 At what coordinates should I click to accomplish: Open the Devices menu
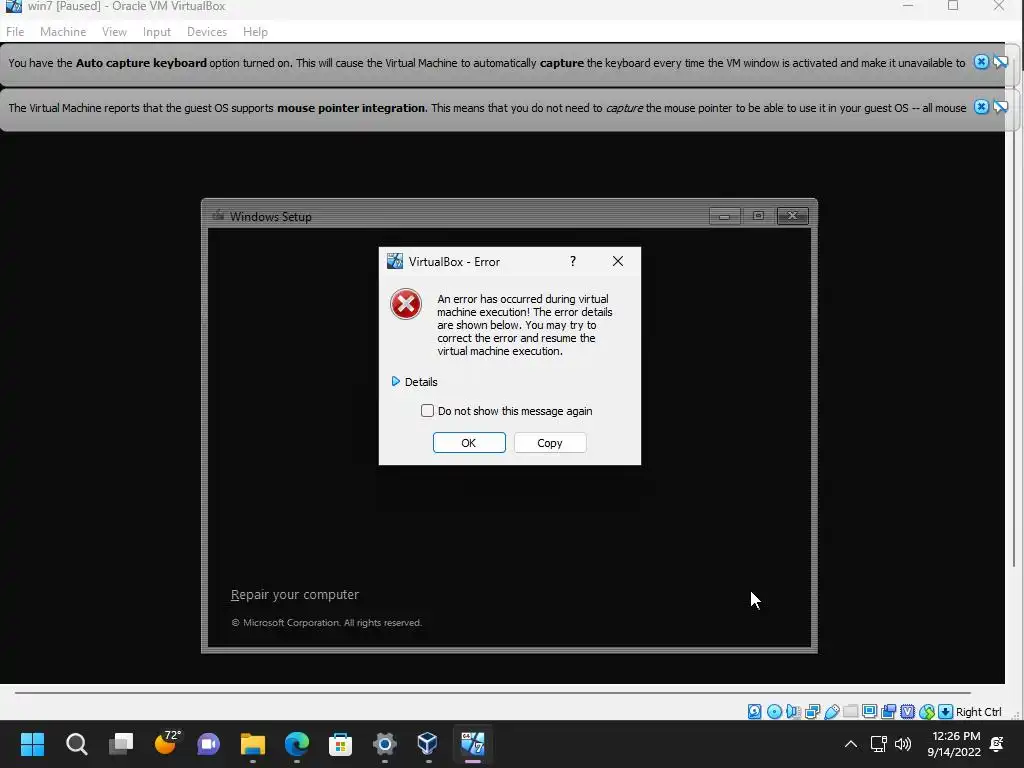pos(207,31)
